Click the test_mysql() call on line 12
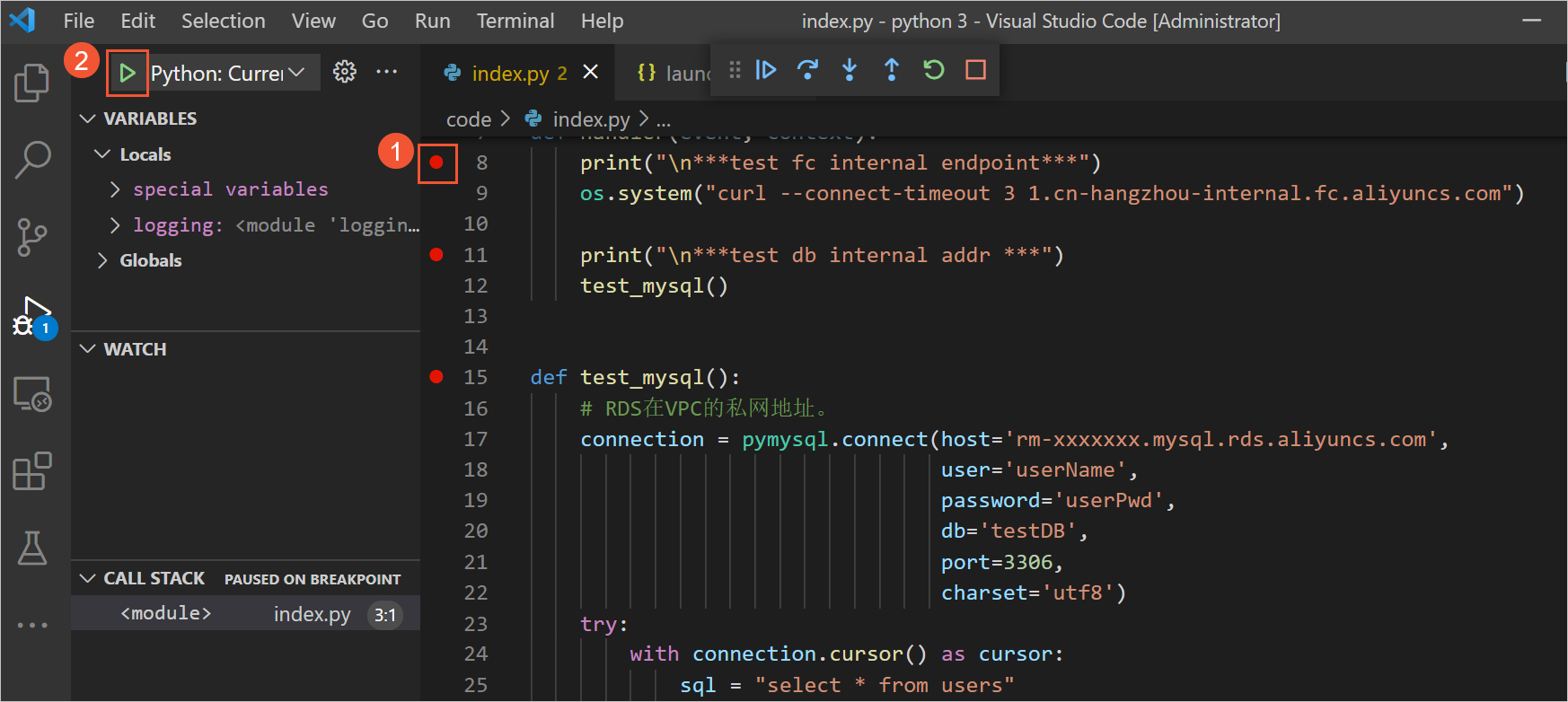The height and width of the screenshot is (702, 1568). click(x=654, y=285)
